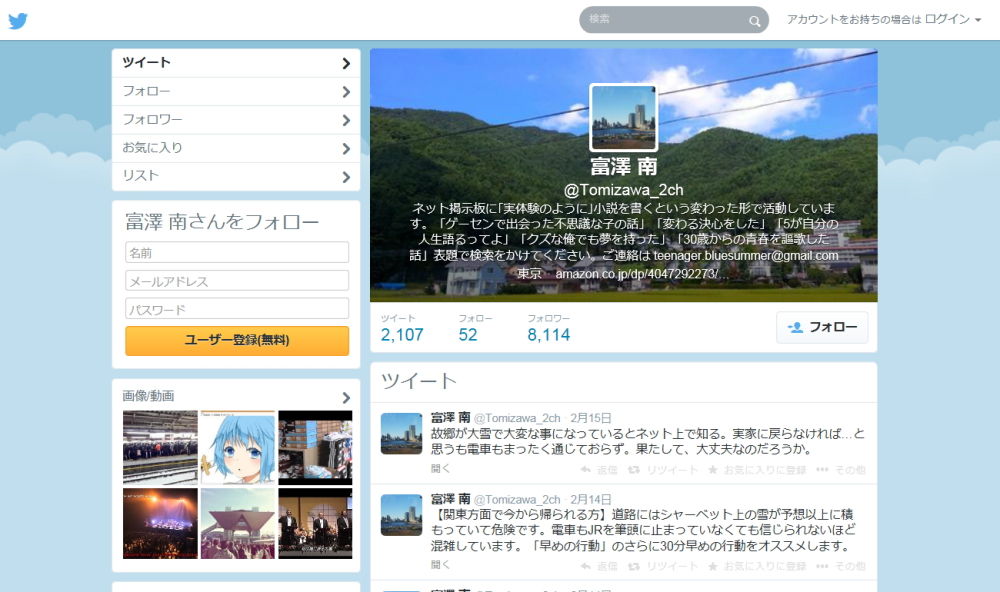1000x592 pixels.
Task: Click retweet icon on 2月15日 tweet
Action: pos(633,470)
